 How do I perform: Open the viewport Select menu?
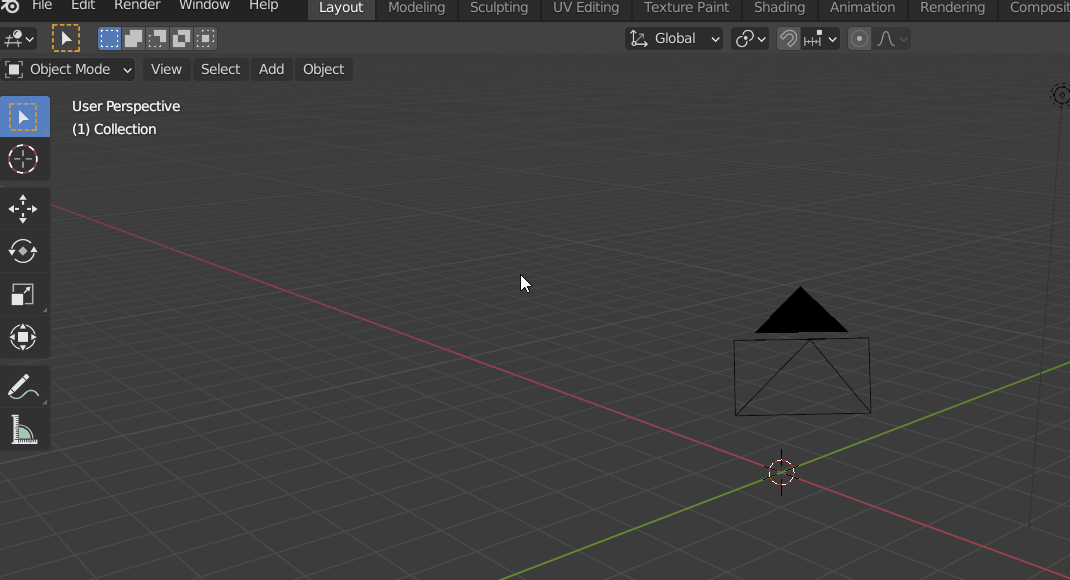pyautogui.click(x=220, y=69)
